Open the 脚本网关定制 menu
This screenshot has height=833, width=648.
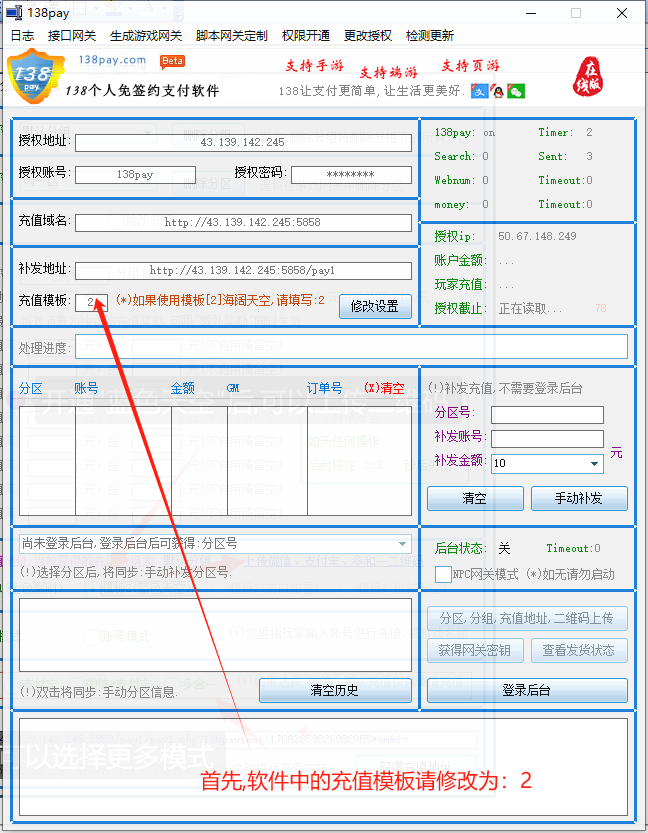(232, 36)
